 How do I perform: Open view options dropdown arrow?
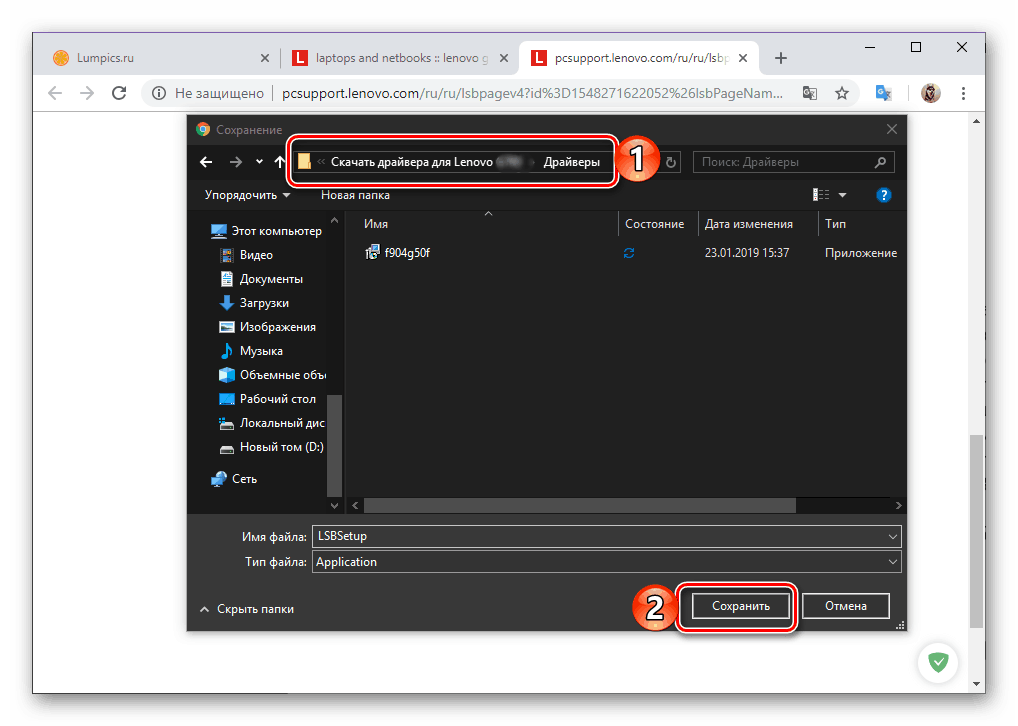pos(843,195)
